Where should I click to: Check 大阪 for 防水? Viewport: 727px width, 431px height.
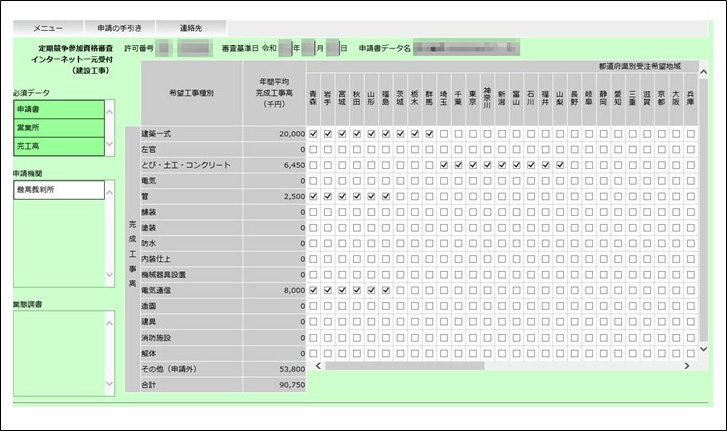click(x=676, y=243)
